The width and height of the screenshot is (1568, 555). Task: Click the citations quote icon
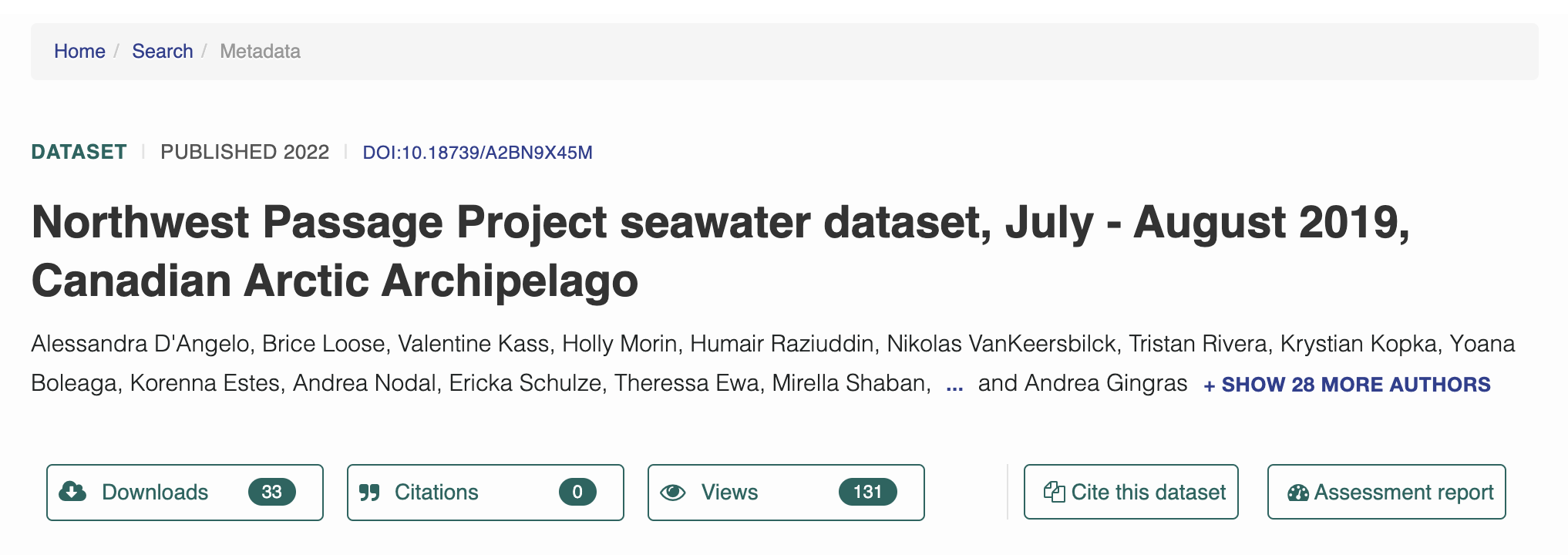369,493
